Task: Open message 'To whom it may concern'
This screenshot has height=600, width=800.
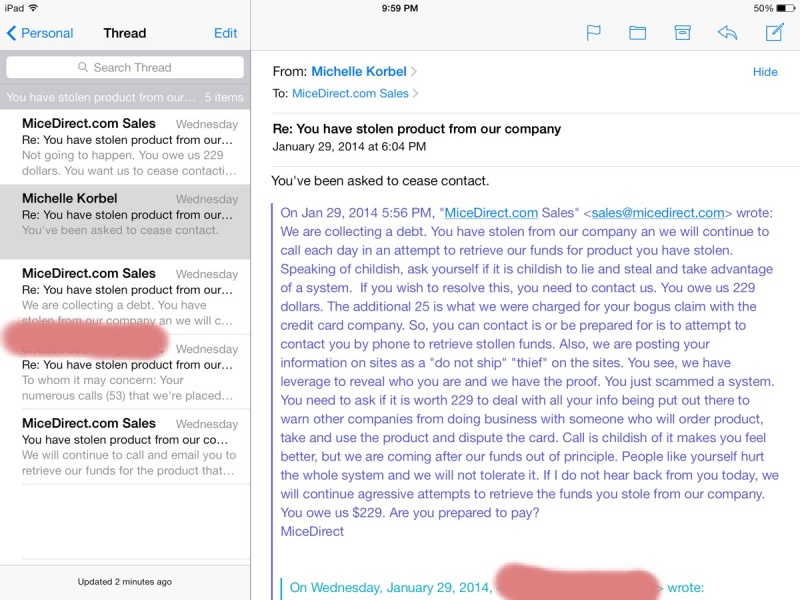Action: (x=125, y=372)
